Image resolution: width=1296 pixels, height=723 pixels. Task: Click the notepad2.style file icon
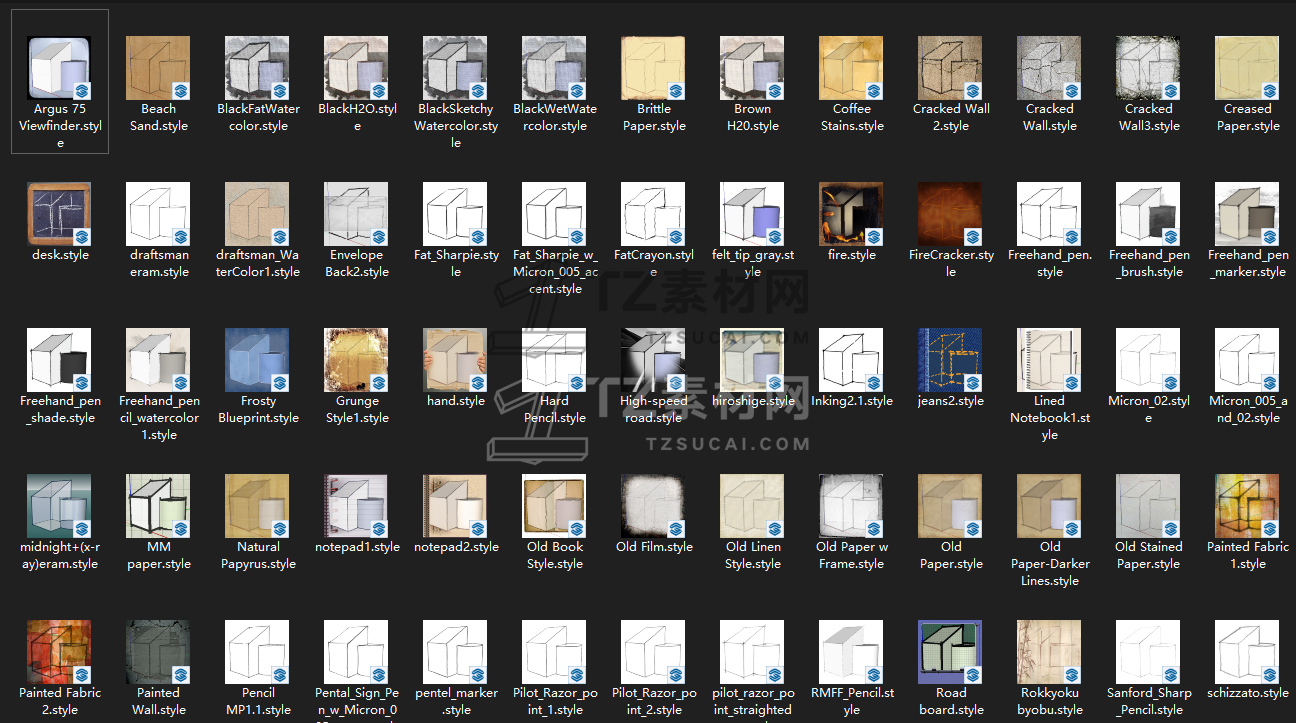(456, 506)
